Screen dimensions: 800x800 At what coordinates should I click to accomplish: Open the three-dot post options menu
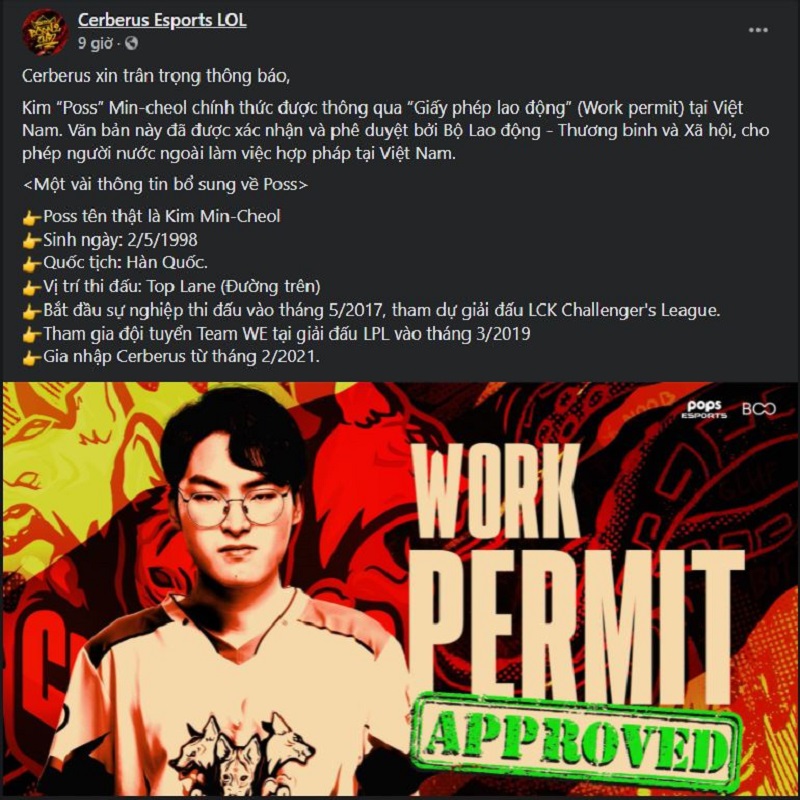(x=758, y=30)
